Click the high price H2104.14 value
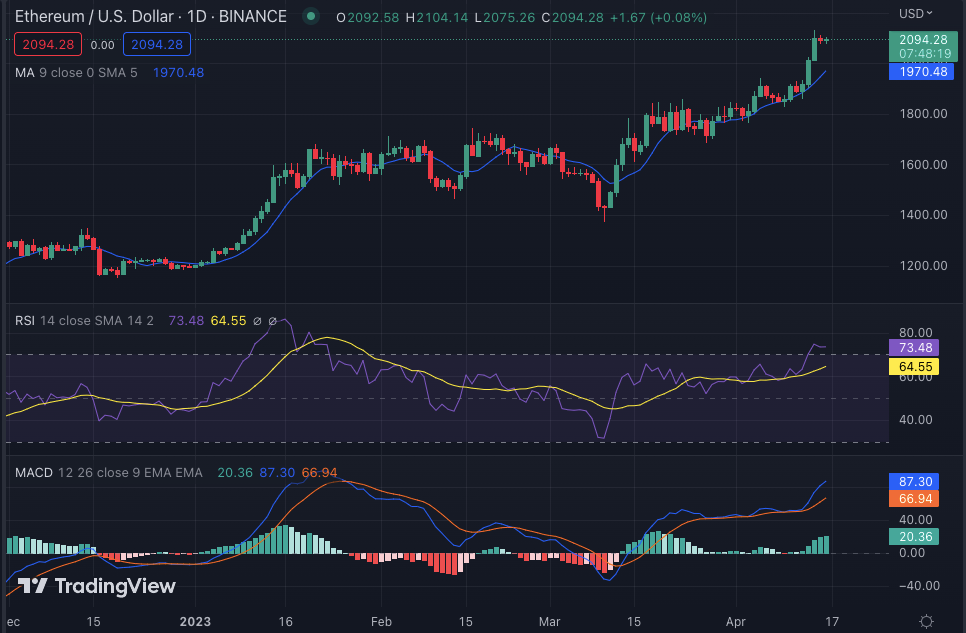This screenshot has width=966, height=633. pyautogui.click(x=437, y=17)
